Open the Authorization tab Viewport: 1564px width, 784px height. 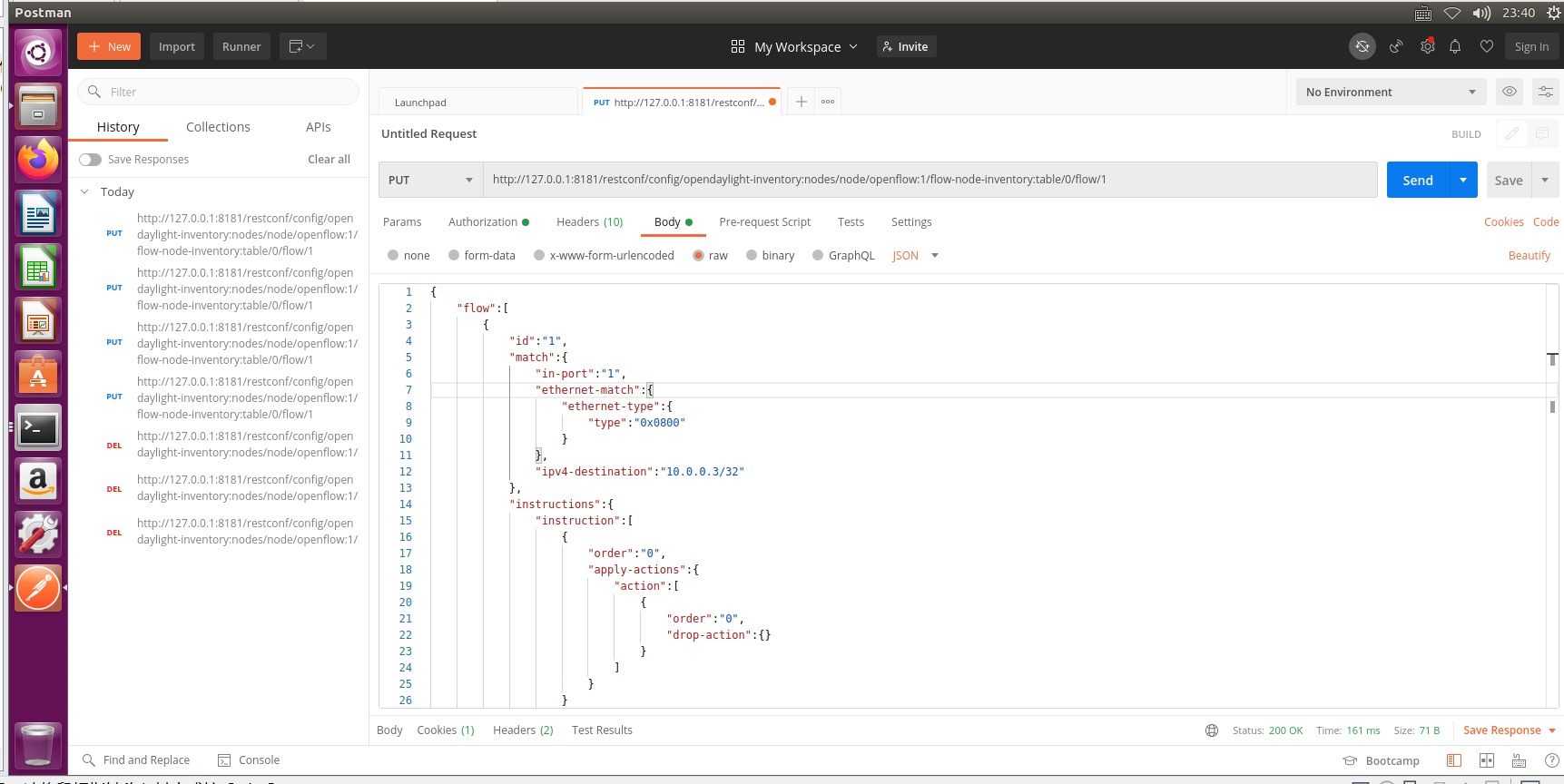pos(488,222)
